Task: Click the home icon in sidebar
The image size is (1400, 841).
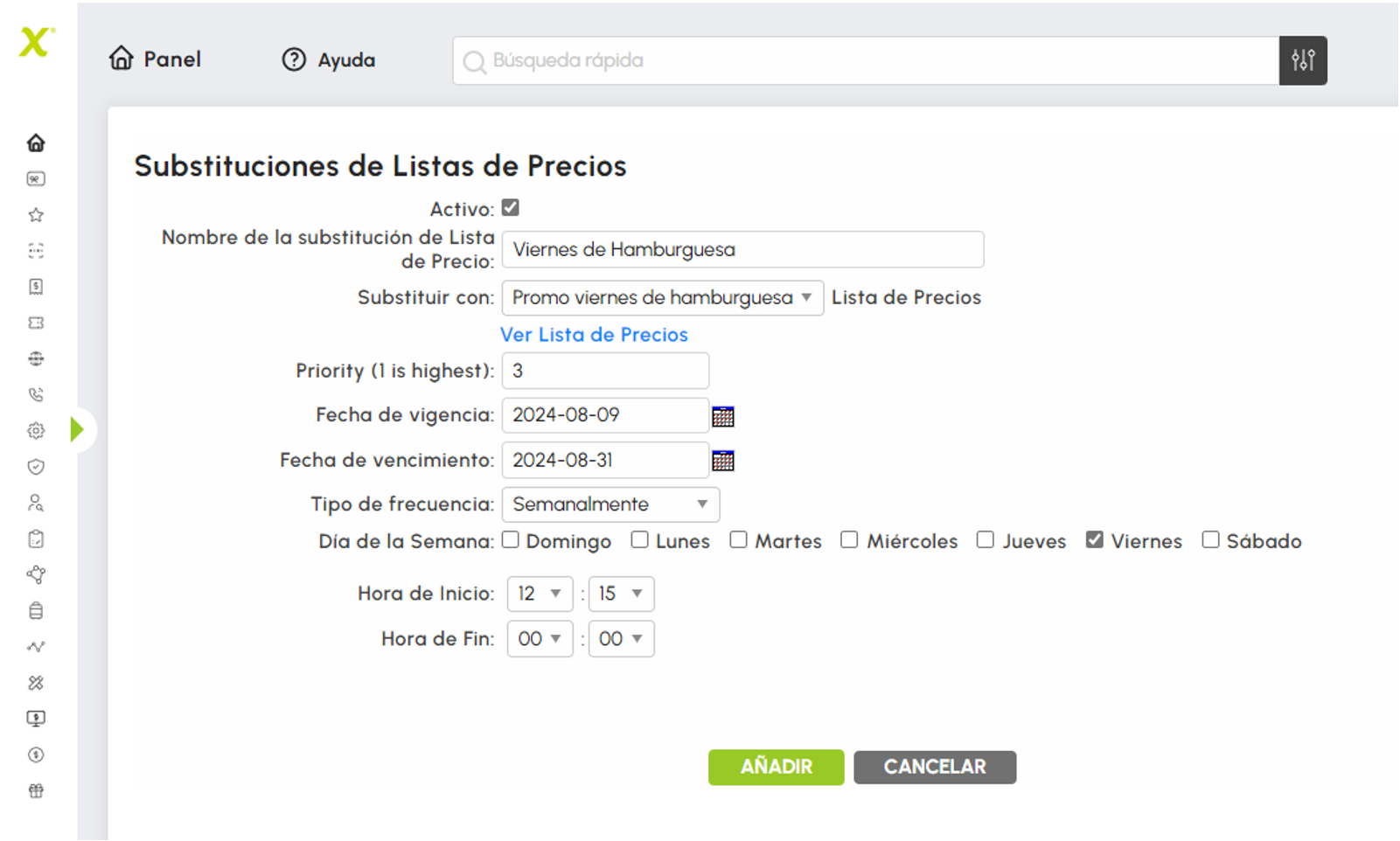Action: pyautogui.click(x=36, y=142)
